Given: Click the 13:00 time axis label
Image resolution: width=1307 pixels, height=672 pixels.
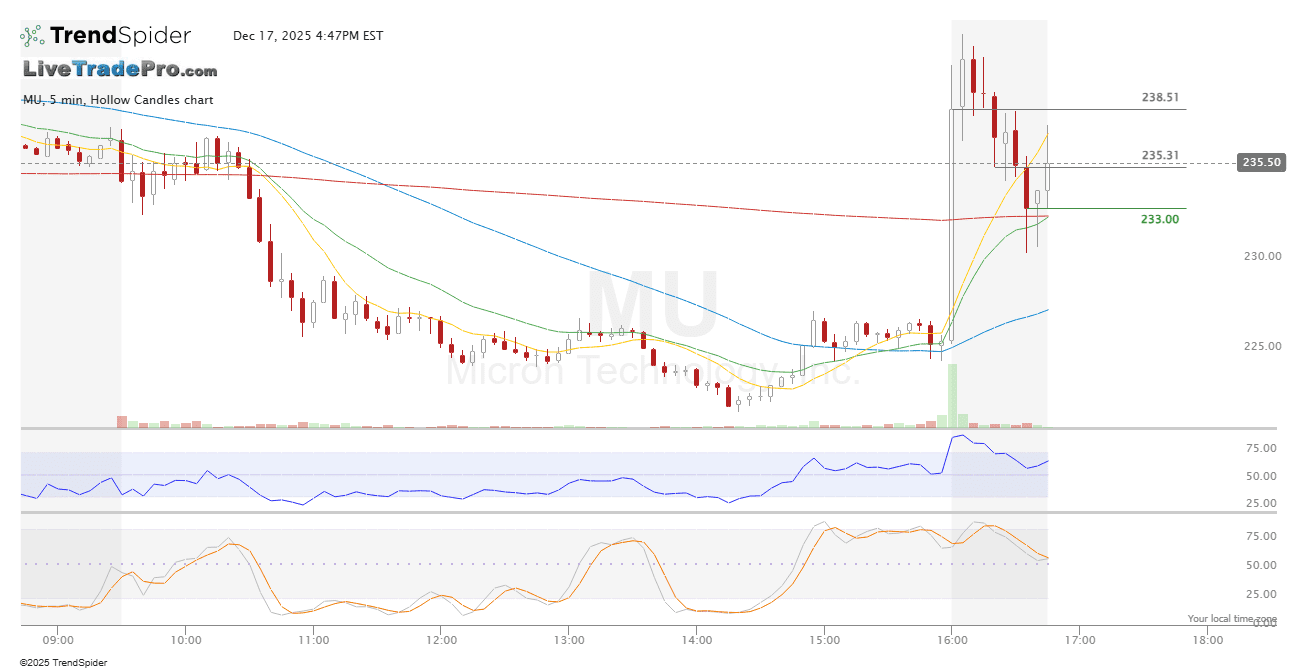Looking at the screenshot, I should tap(568, 639).
